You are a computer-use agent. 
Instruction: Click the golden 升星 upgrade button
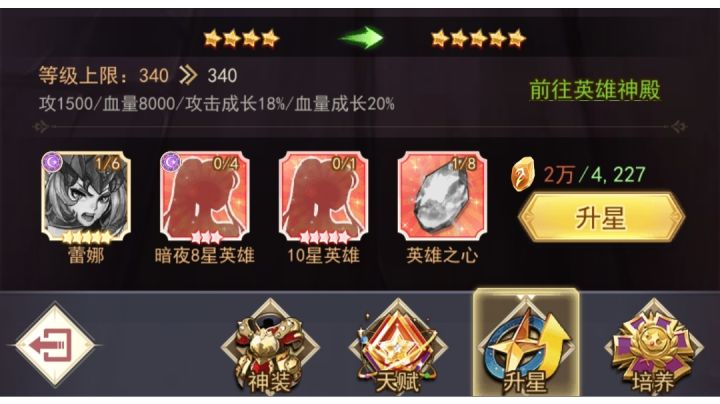click(x=602, y=218)
